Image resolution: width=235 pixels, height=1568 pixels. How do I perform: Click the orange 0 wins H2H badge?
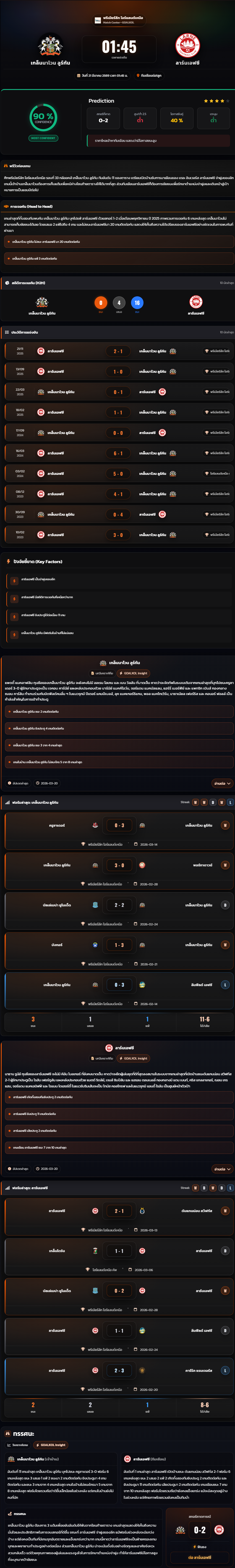coord(101,302)
